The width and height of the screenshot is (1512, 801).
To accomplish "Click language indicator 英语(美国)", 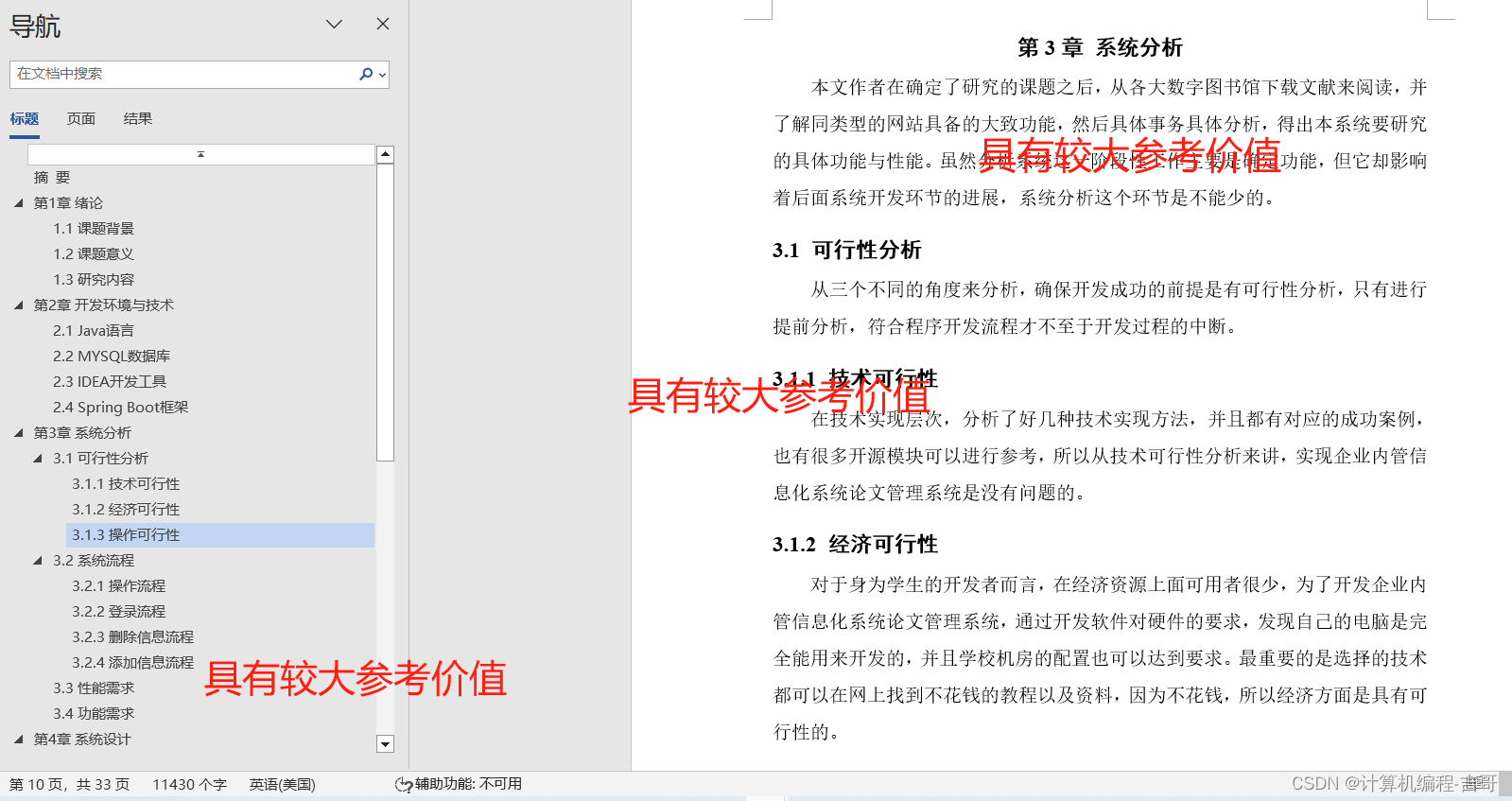I will 282,785.
